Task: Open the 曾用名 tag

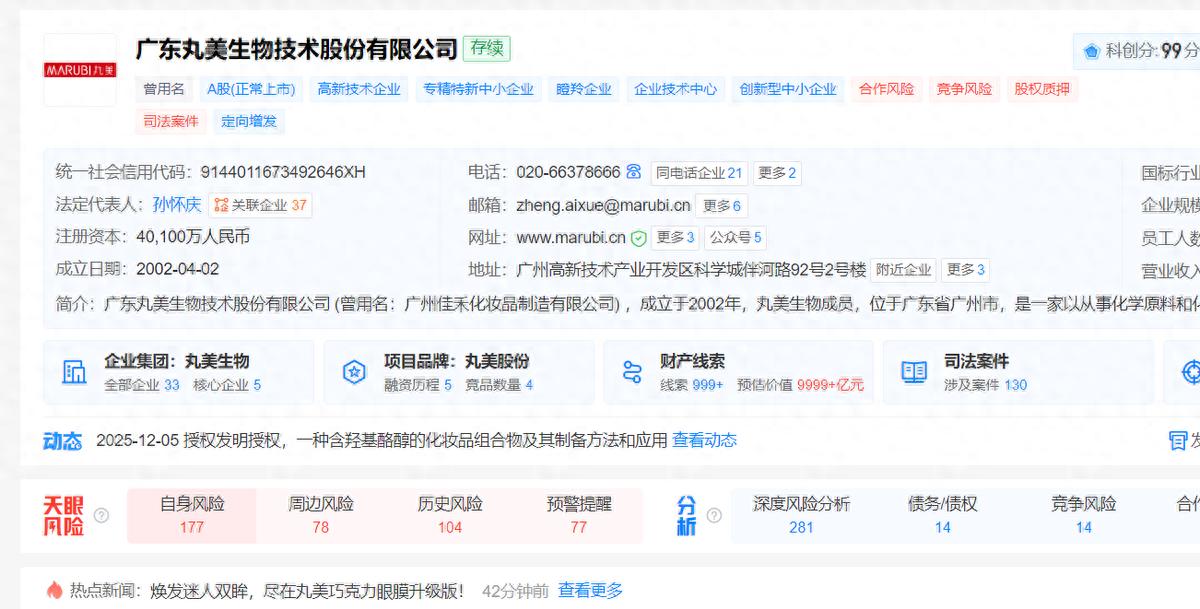Action: 164,89
